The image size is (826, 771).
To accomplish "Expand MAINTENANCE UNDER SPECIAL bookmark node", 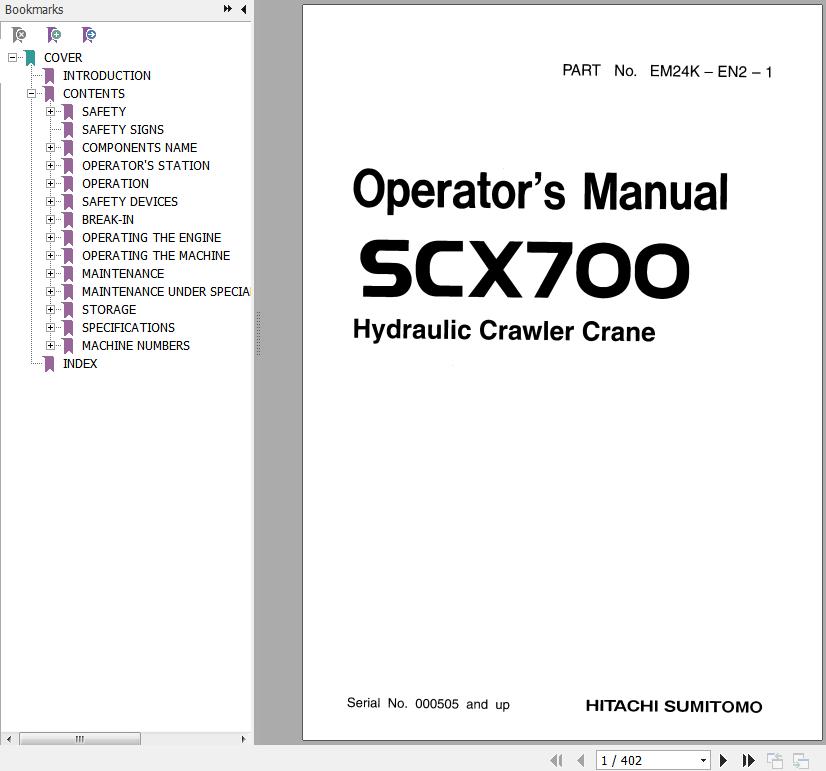I will (x=51, y=291).
